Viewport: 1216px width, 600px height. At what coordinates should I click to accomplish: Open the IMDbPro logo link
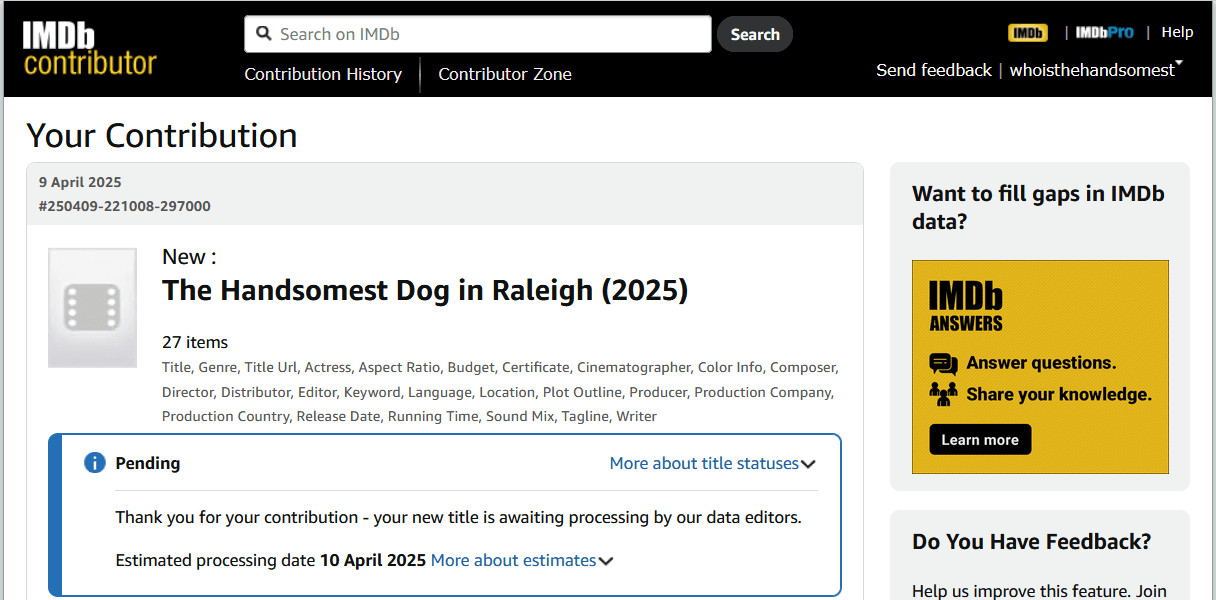1104,33
